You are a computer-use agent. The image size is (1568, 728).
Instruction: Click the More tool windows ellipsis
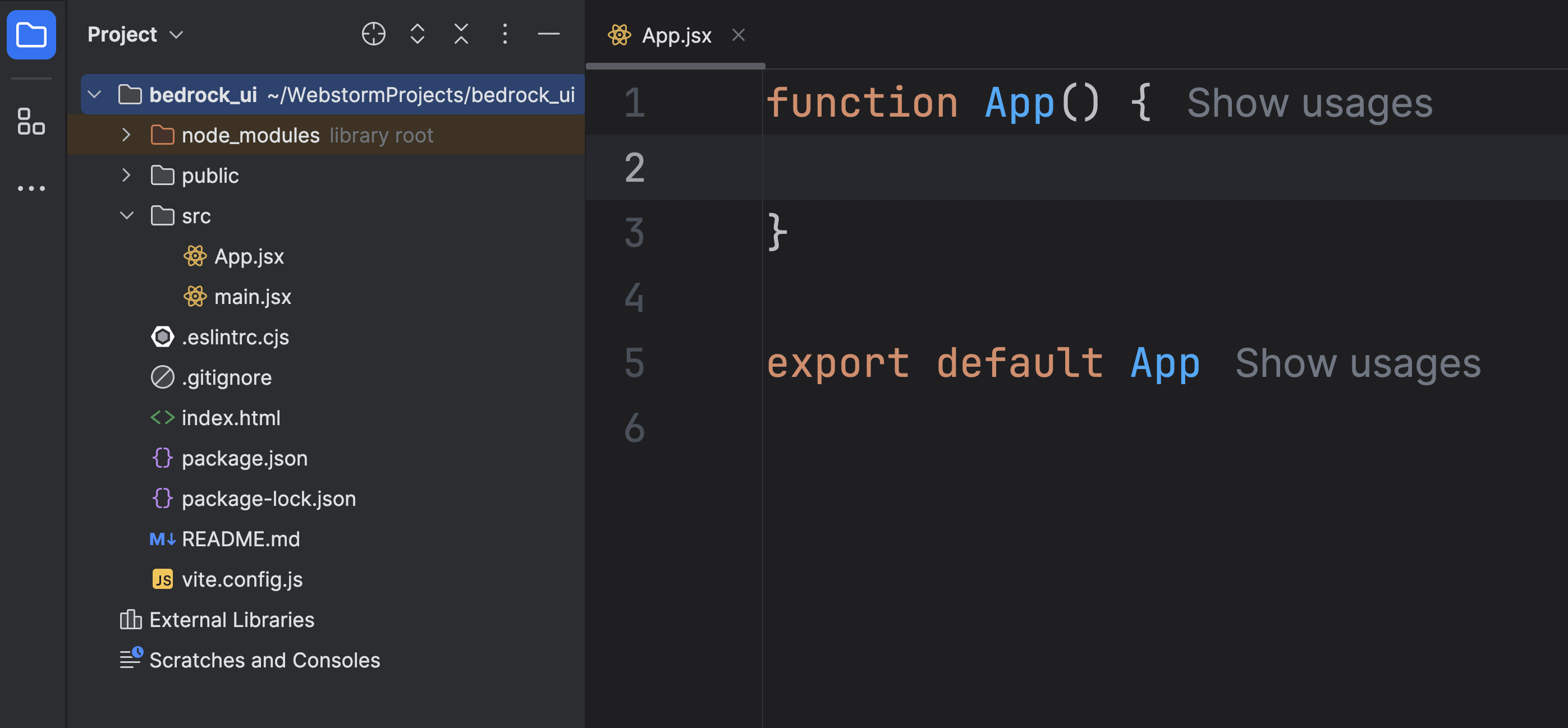click(x=31, y=188)
